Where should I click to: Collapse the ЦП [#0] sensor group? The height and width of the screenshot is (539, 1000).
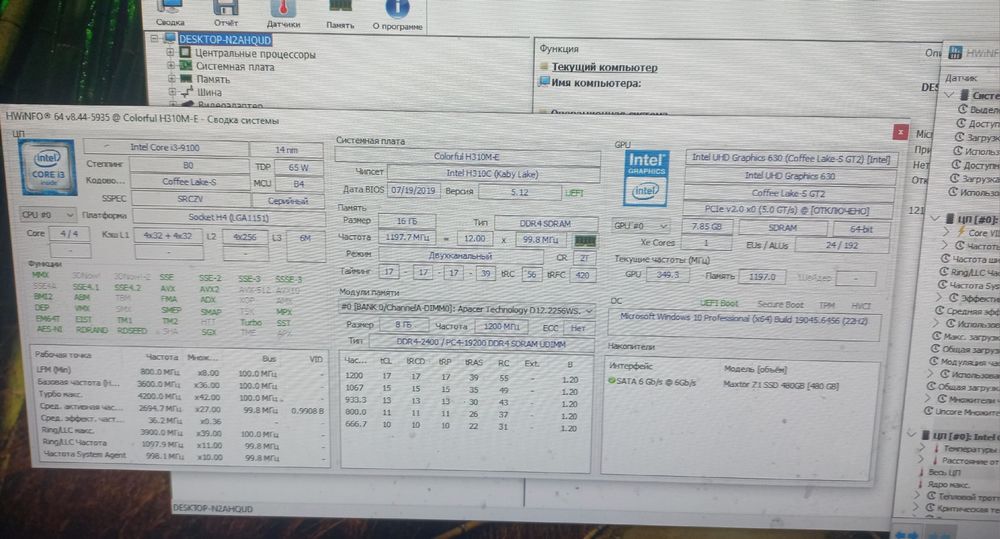coord(936,218)
